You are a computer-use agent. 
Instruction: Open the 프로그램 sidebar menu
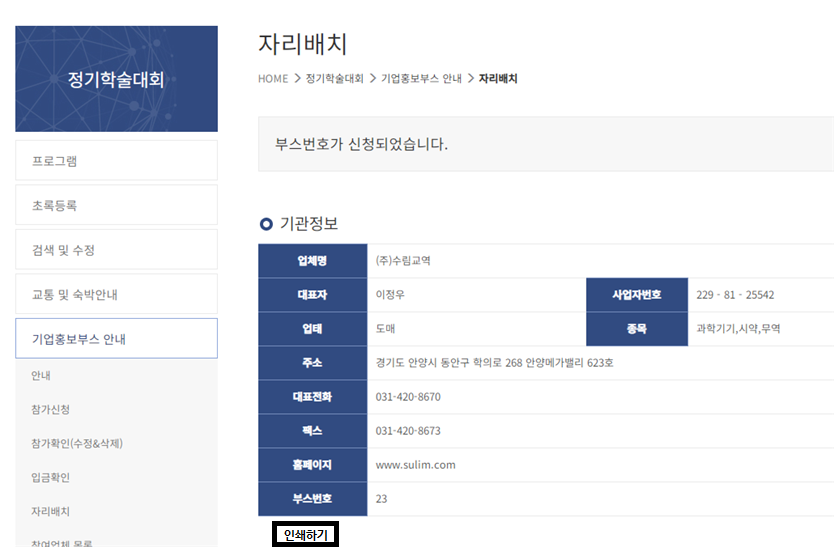(116, 160)
